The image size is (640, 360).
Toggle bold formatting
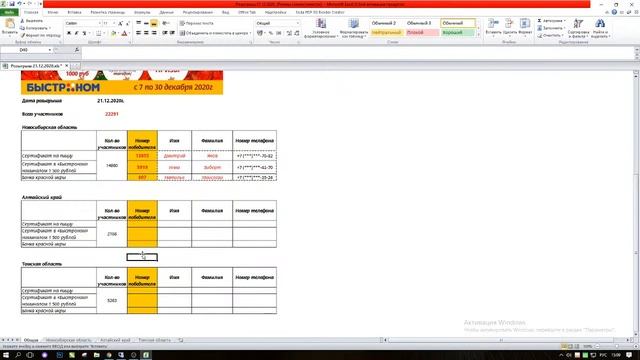tap(69, 33)
